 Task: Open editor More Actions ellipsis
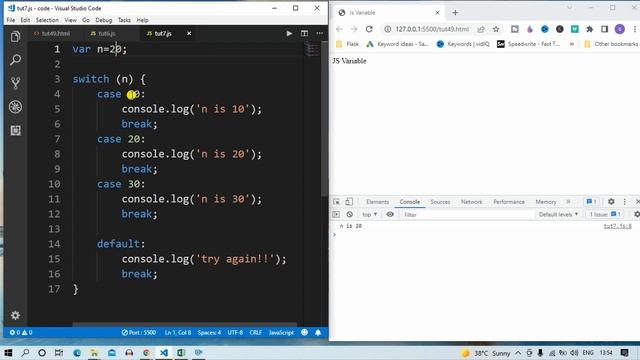click(x=320, y=33)
